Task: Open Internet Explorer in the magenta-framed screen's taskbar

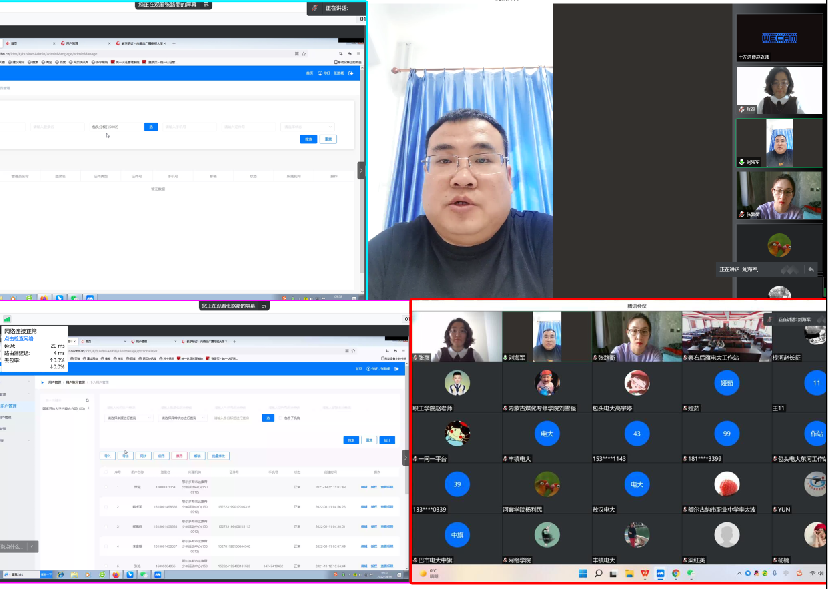Action: 61,575
